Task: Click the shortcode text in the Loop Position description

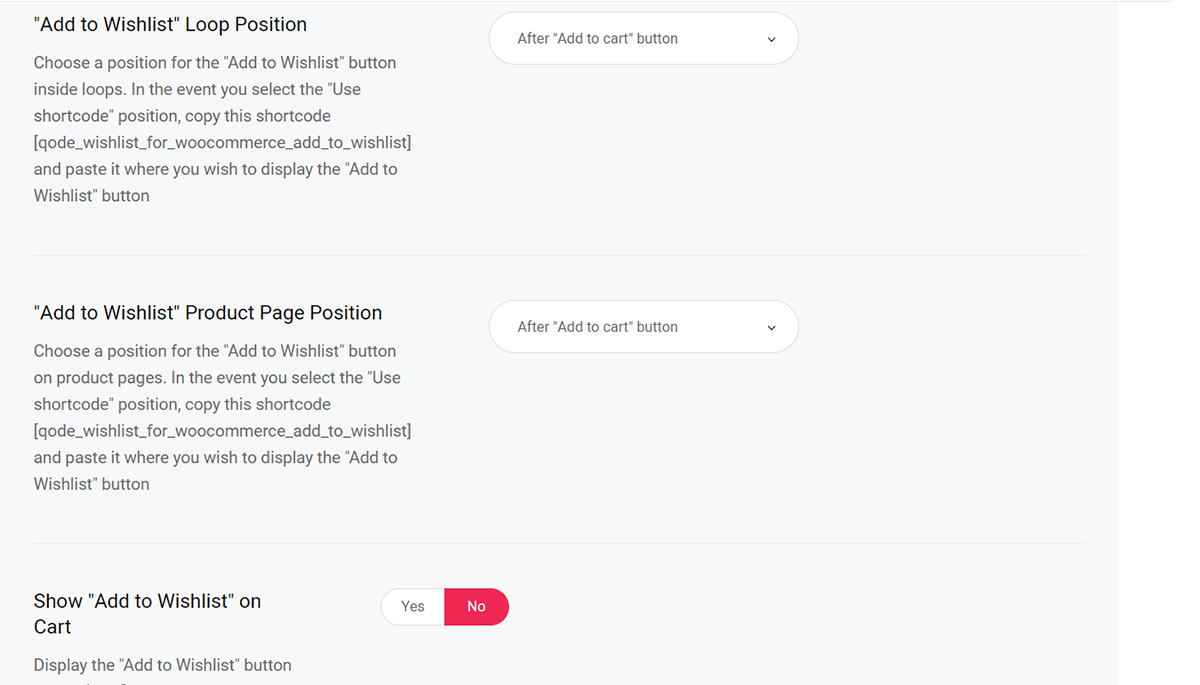Action: point(222,143)
